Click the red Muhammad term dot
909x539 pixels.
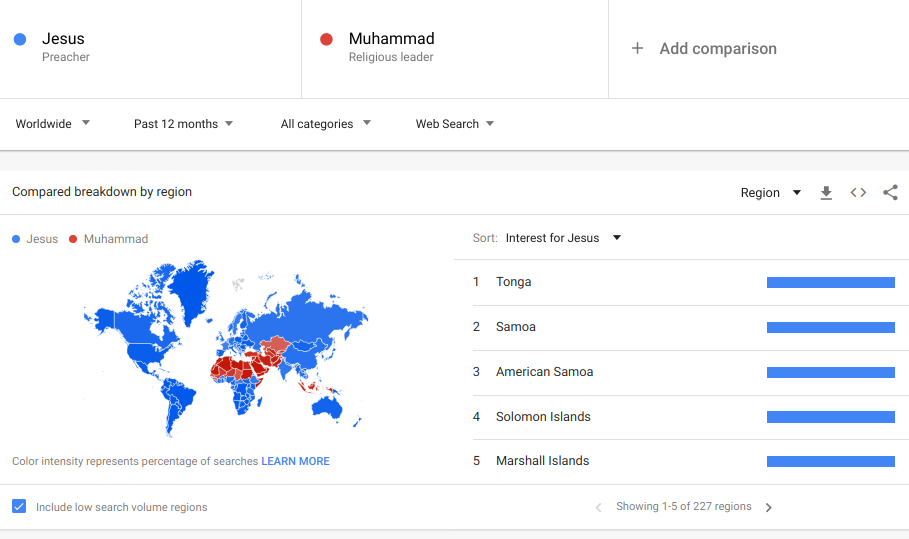click(326, 39)
